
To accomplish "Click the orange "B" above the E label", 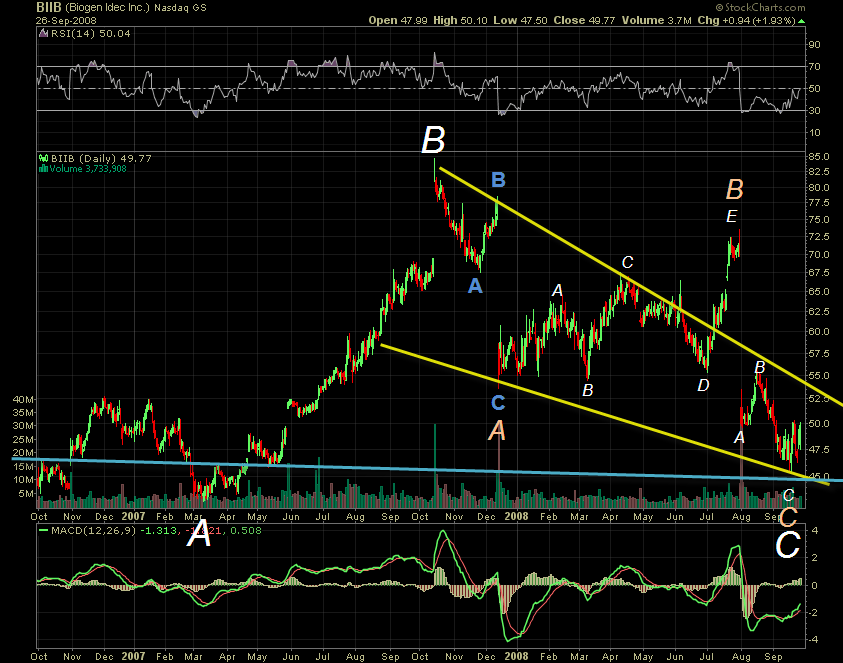I will (734, 190).
